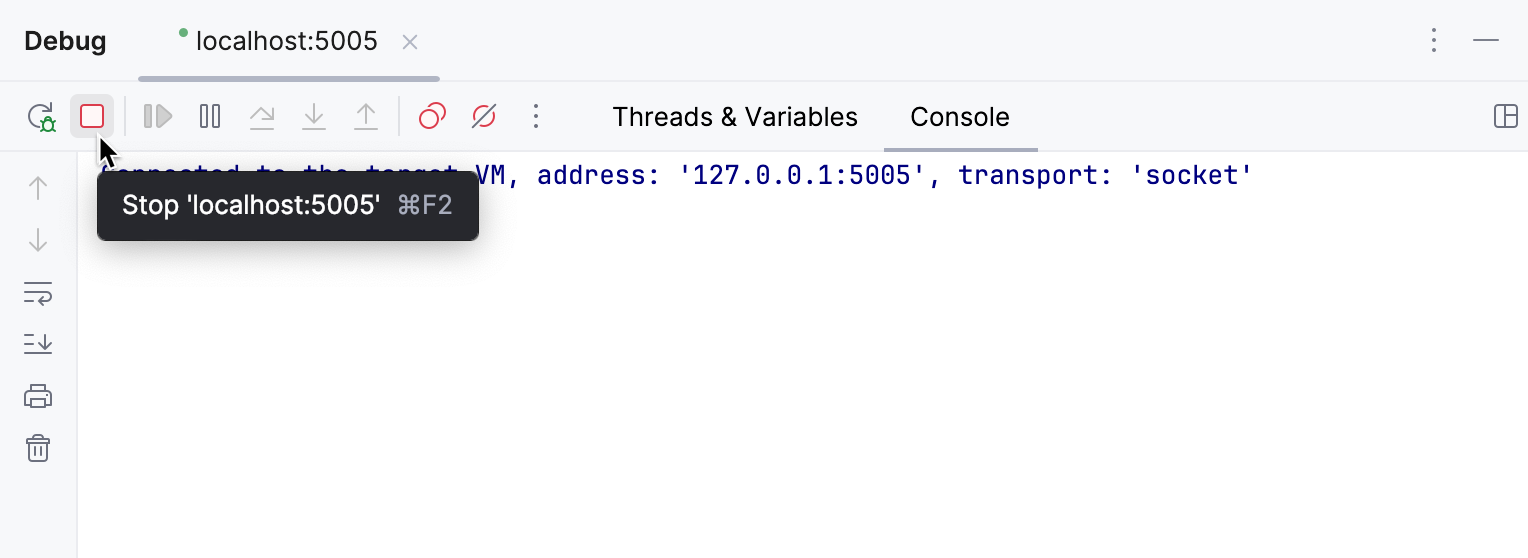
Task: Select the Console tab
Action: pos(960,117)
